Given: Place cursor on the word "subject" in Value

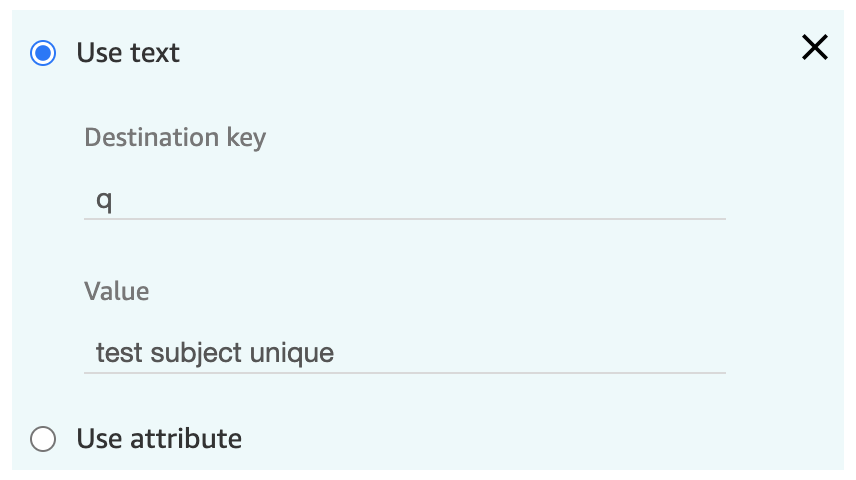Looking at the screenshot, I should (196, 354).
